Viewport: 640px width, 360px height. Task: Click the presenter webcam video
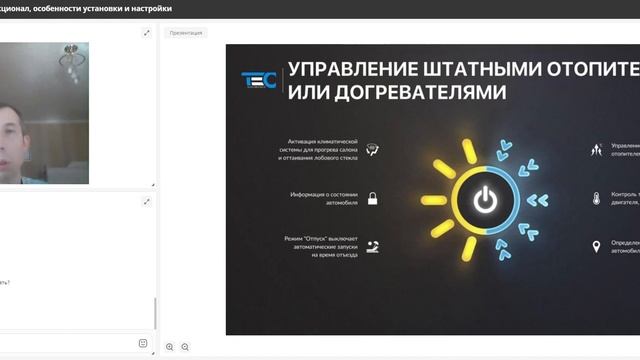[44, 113]
